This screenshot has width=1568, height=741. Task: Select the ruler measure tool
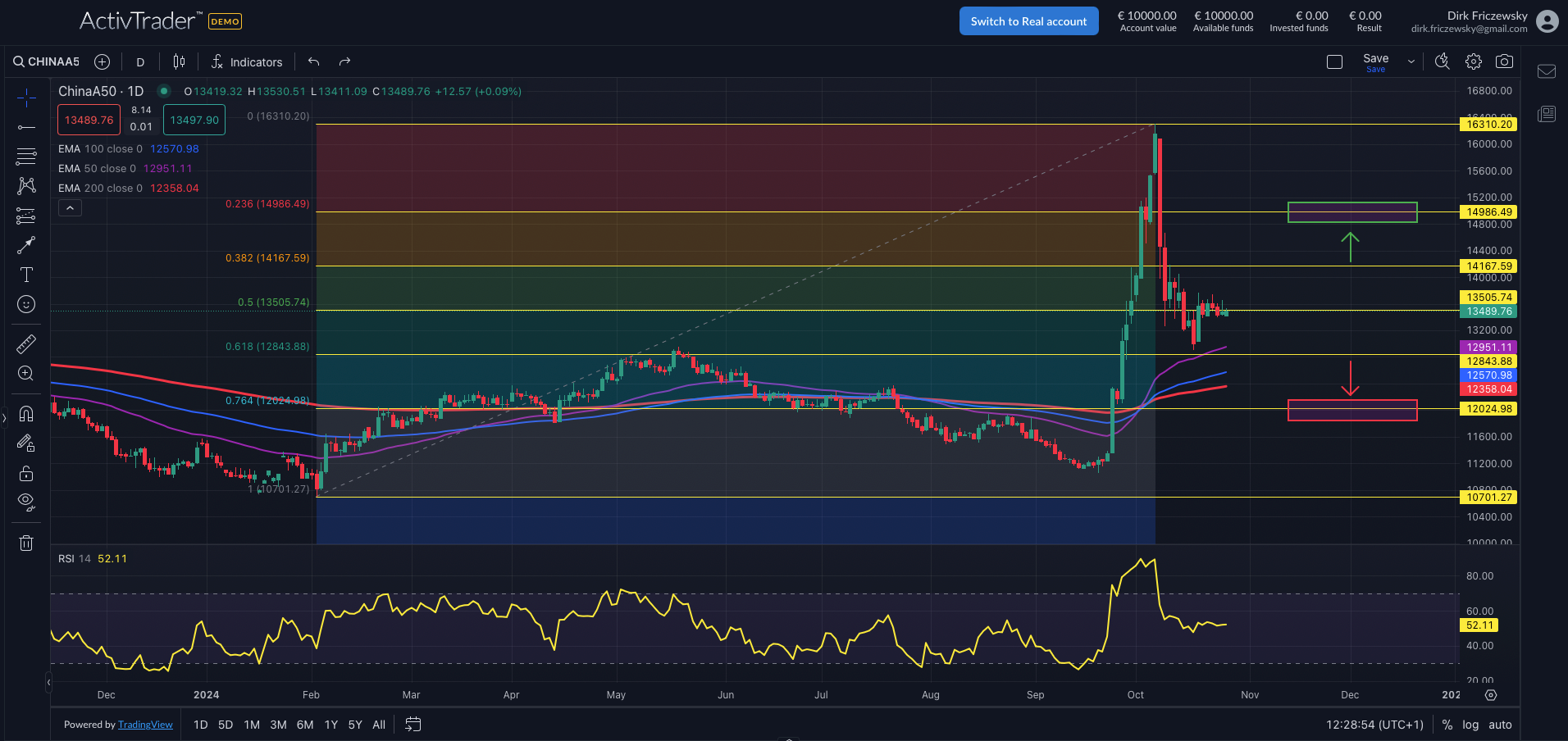click(26, 344)
